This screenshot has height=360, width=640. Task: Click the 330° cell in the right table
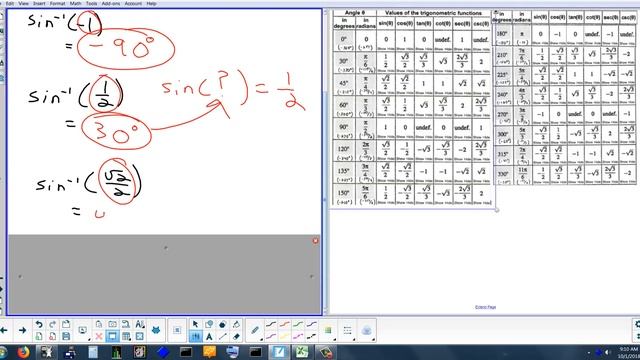pyautogui.click(x=502, y=176)
